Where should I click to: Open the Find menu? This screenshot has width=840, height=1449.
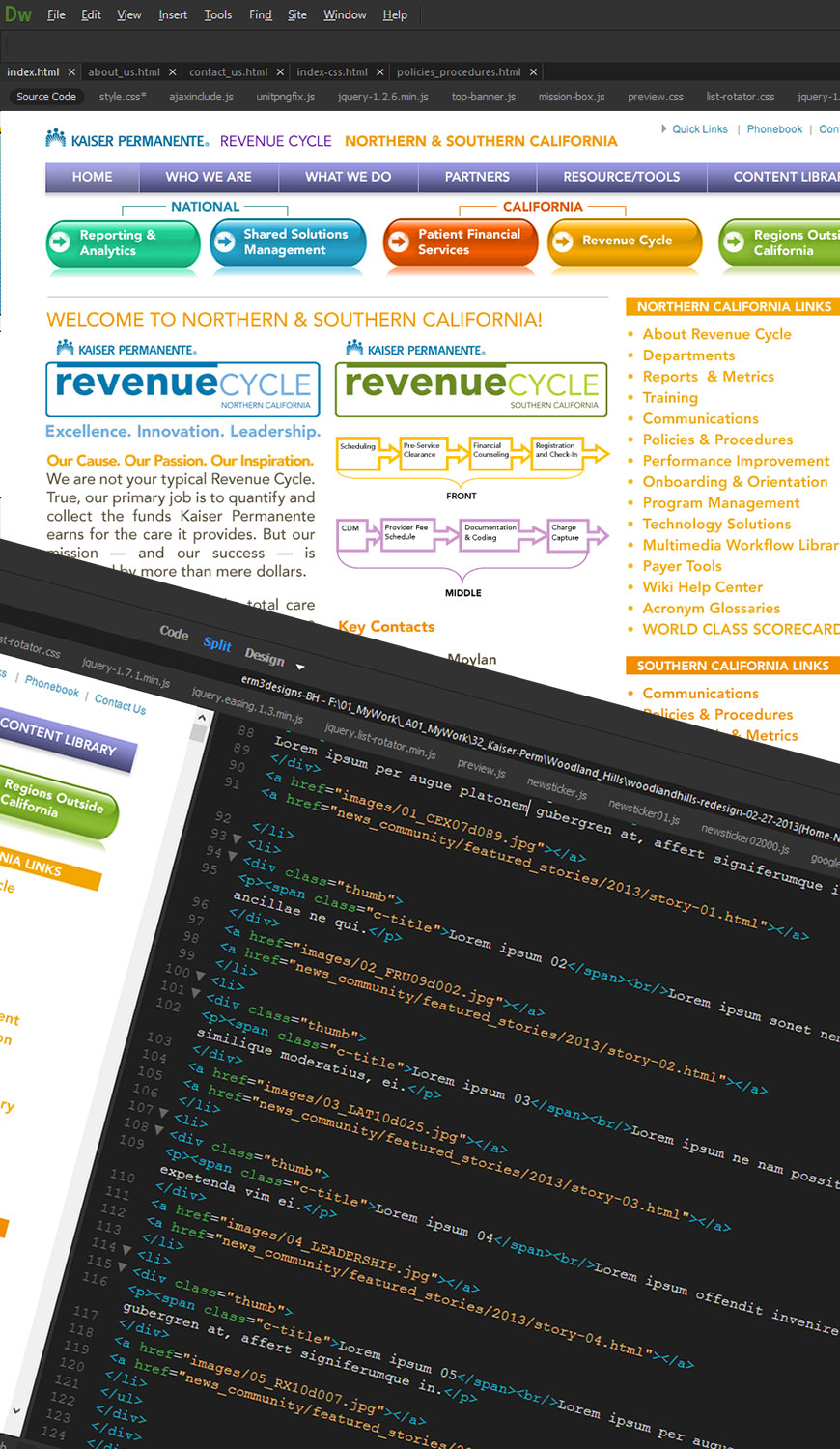coord(260,14)
